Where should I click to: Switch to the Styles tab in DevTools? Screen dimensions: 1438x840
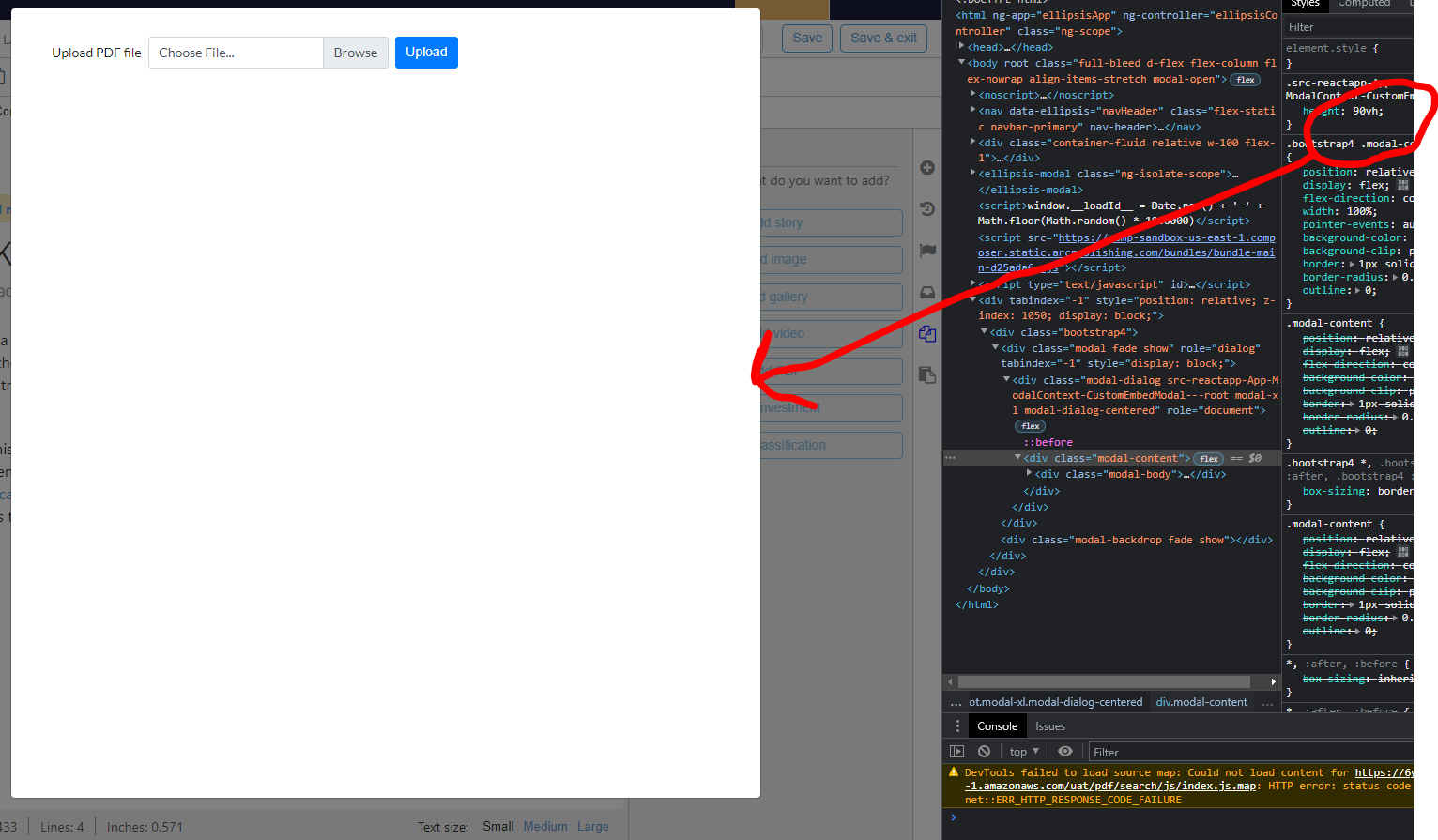pos(1305,4)
